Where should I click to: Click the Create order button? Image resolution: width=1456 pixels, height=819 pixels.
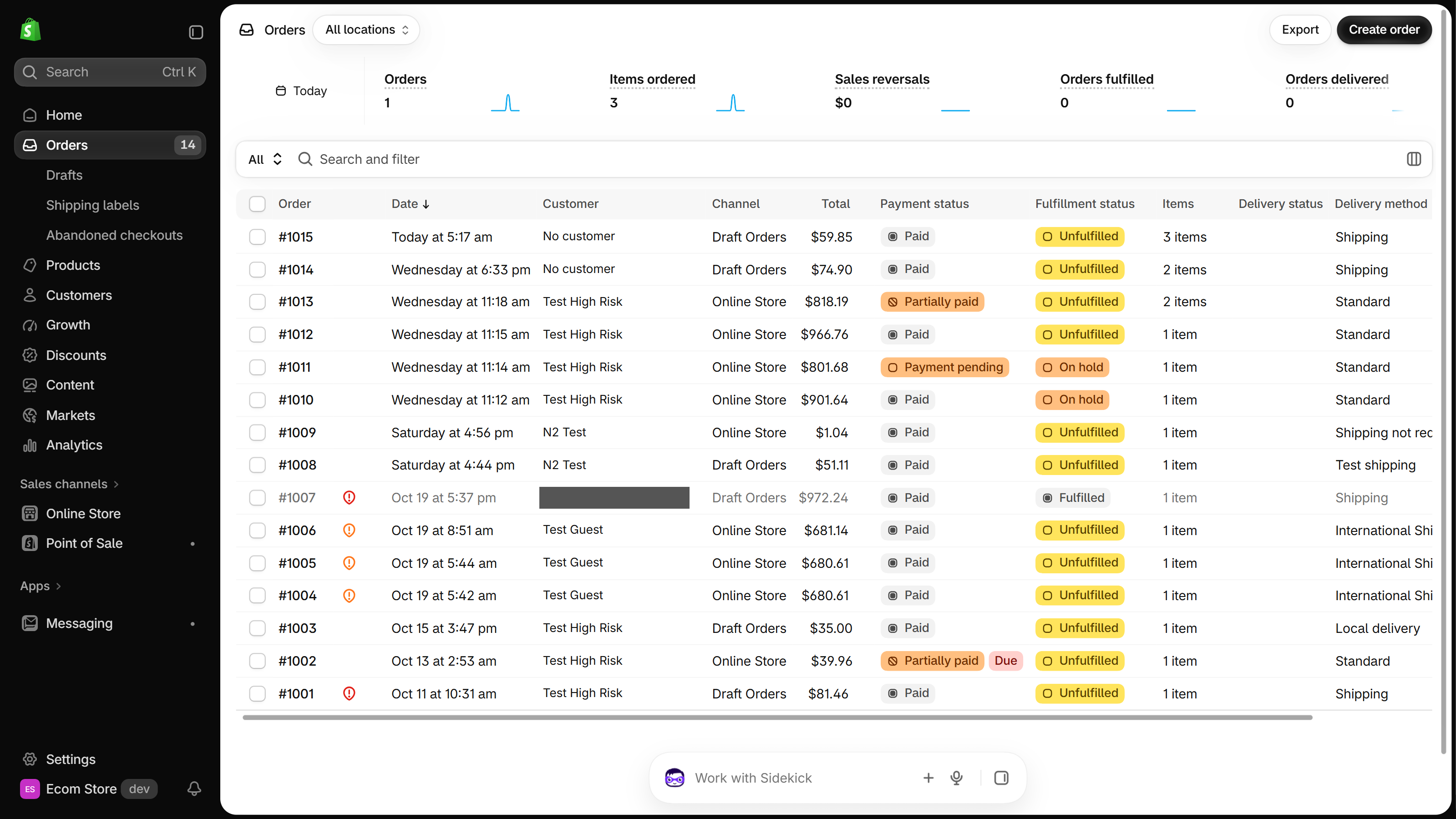1384,30
